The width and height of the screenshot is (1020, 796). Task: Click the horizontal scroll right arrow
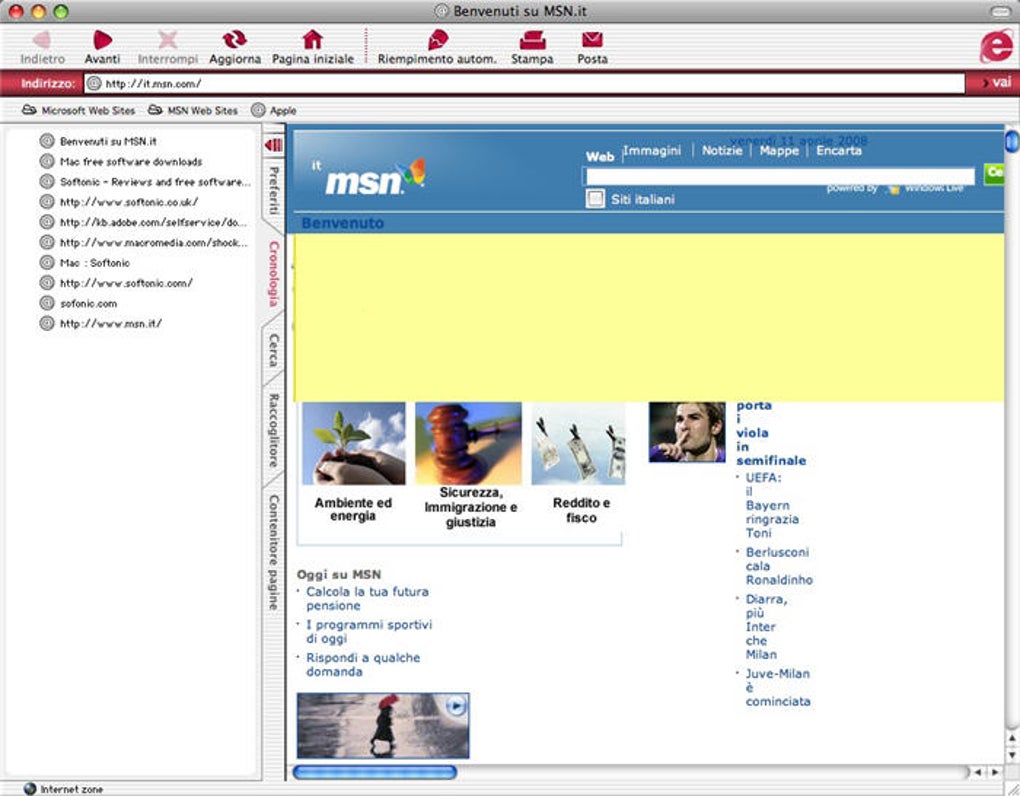tap(995, 772)
